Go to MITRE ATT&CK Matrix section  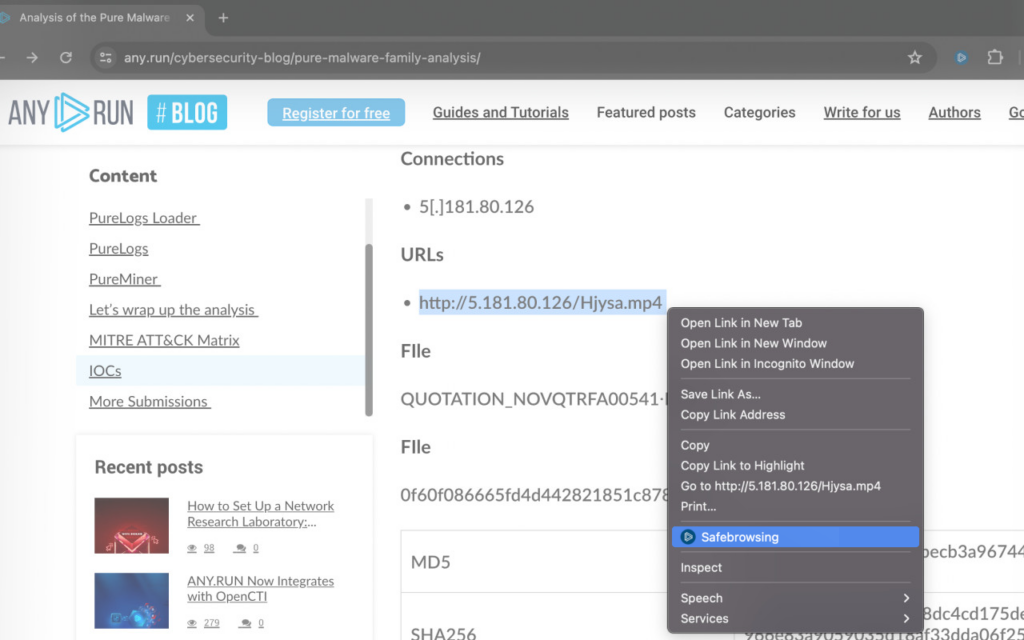click(164, 340)
